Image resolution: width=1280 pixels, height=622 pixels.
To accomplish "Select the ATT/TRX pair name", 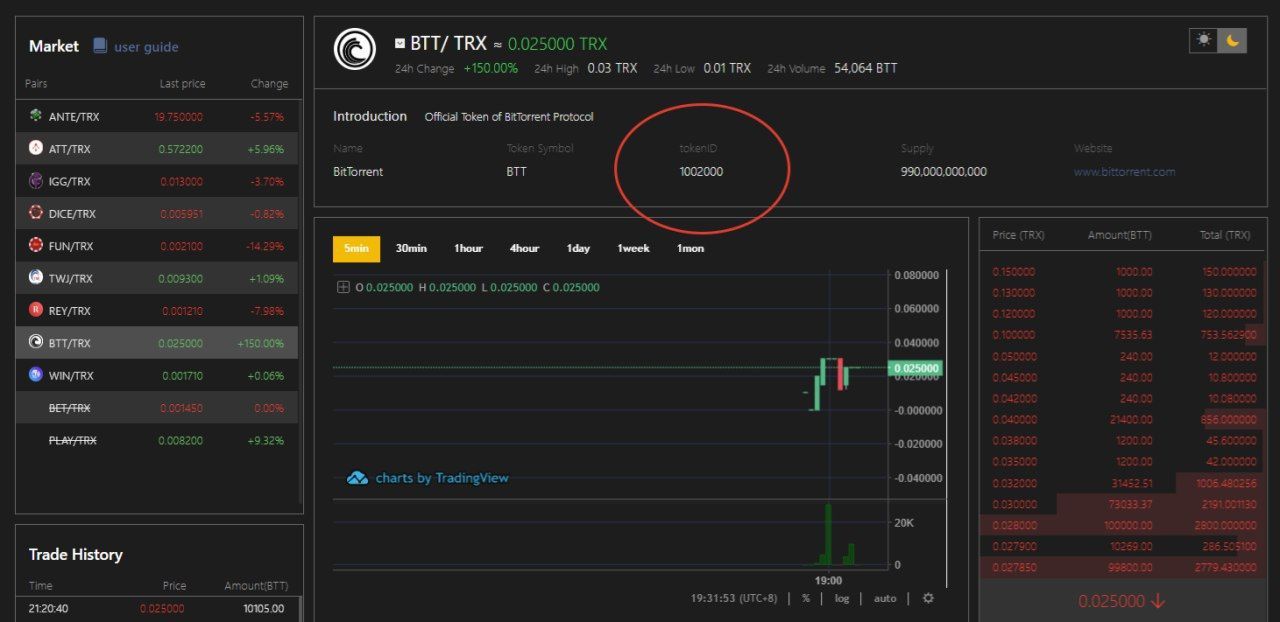I will pyautogui.click(x=69, y=149).
